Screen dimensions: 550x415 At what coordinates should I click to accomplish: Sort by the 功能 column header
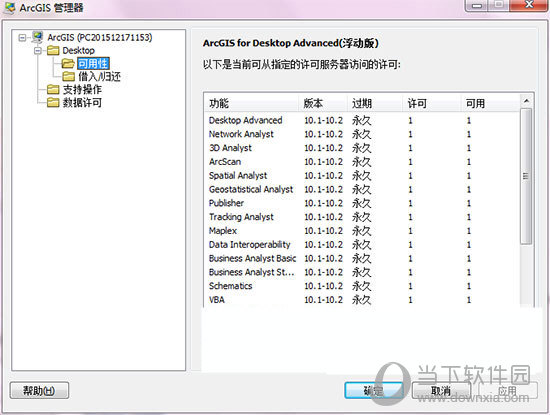click(x=251, y=103)
